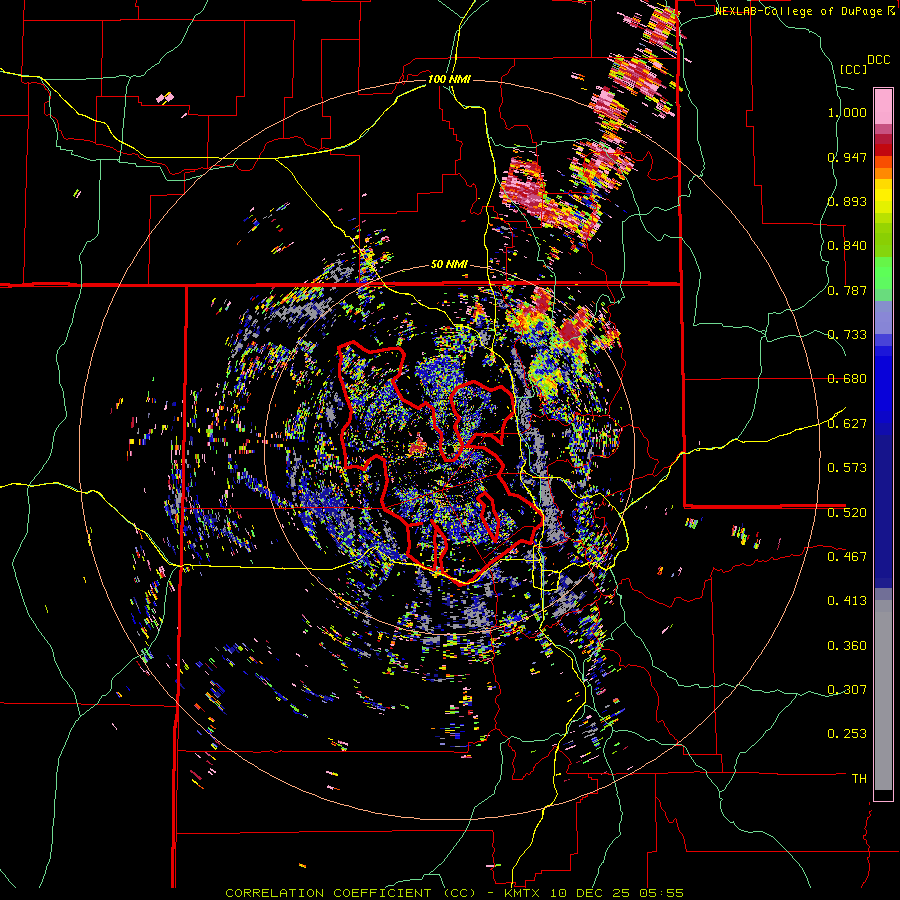The height and width of the screenshot is (900, 900).
Task: Select the 1.000 scale value
Action: tap(847, 112)
